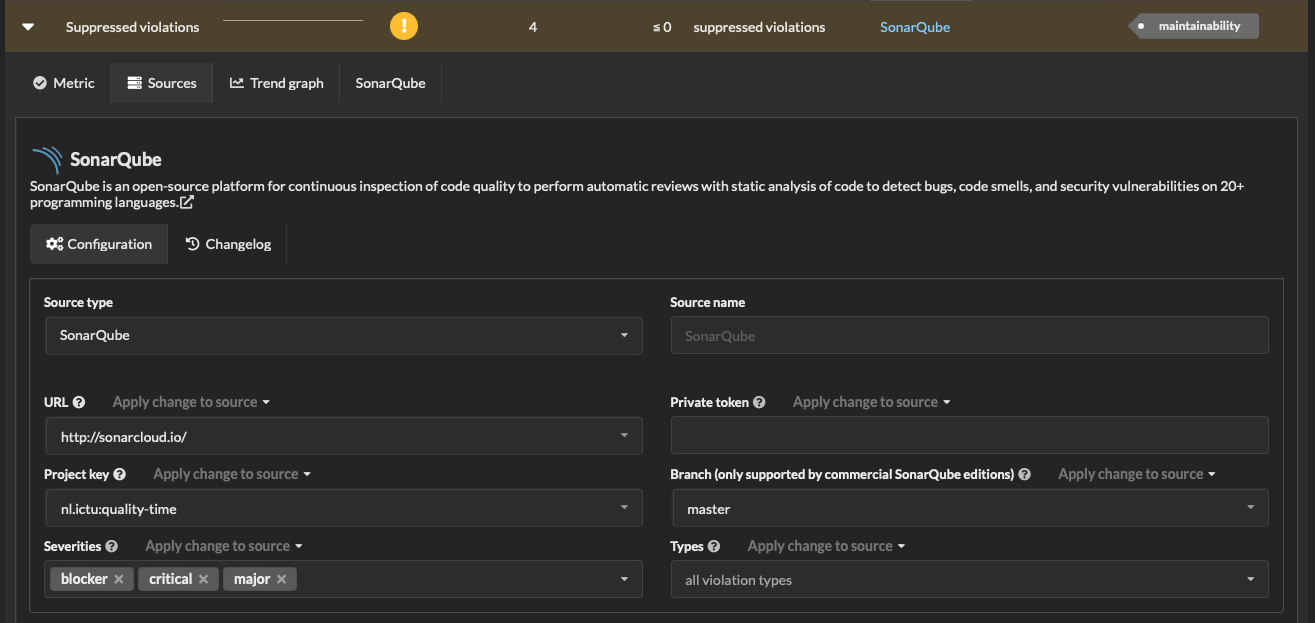Open the URL field dropdown arrow
Viewport: 1315px width, 623px height.
click(624, 436)
